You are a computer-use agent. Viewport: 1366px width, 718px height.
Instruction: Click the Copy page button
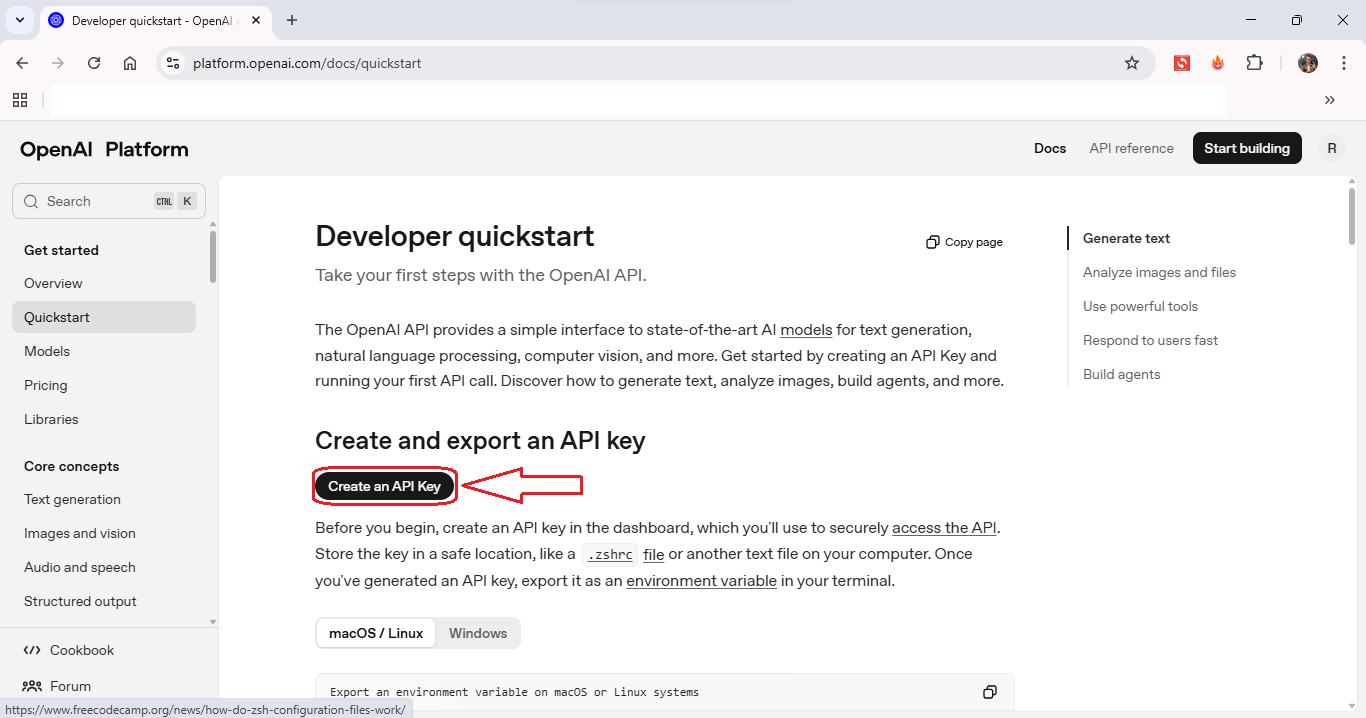tap(964, 242)
